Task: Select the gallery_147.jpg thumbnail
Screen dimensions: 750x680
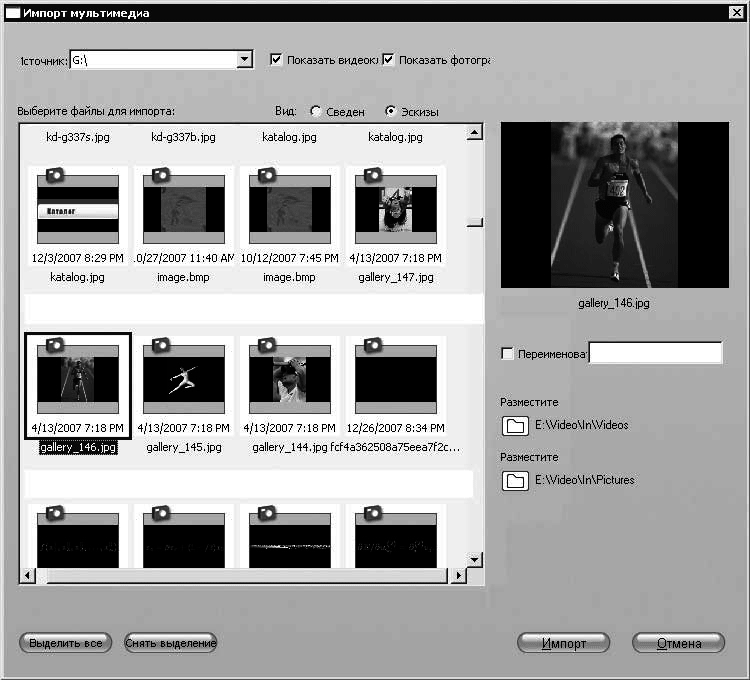Action: coord(396,216)
